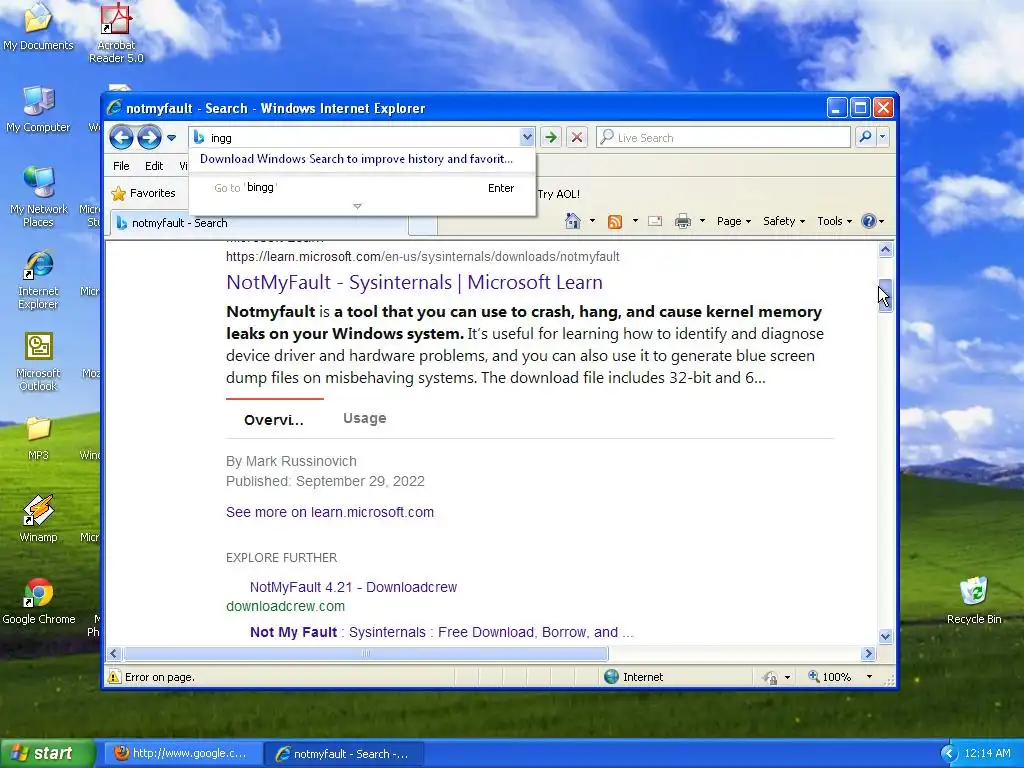Click the 'notmyfault - Search' taskbar button
Viewport: 1024px width, 768px height.
point(344,754)
